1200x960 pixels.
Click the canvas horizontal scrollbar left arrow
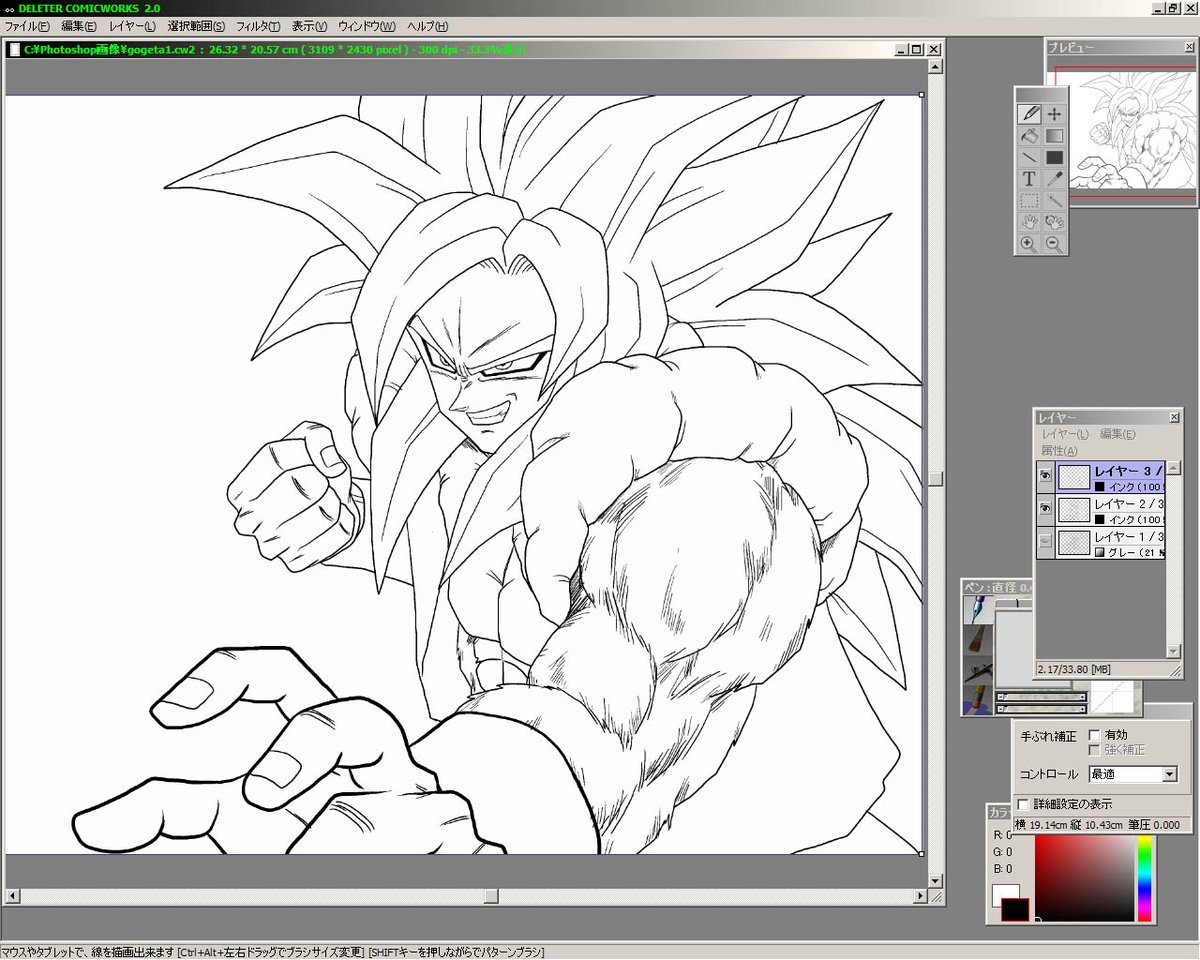[11, 895]
